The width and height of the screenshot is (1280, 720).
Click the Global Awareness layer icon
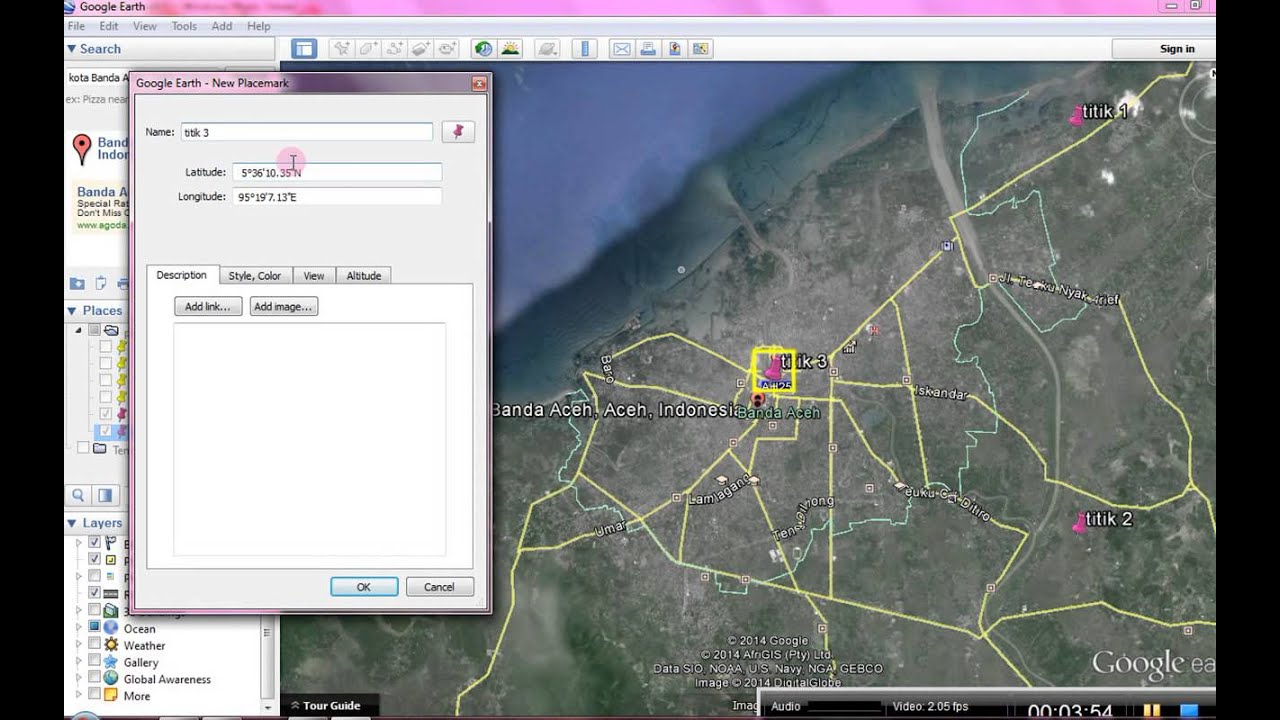point(110,679)
